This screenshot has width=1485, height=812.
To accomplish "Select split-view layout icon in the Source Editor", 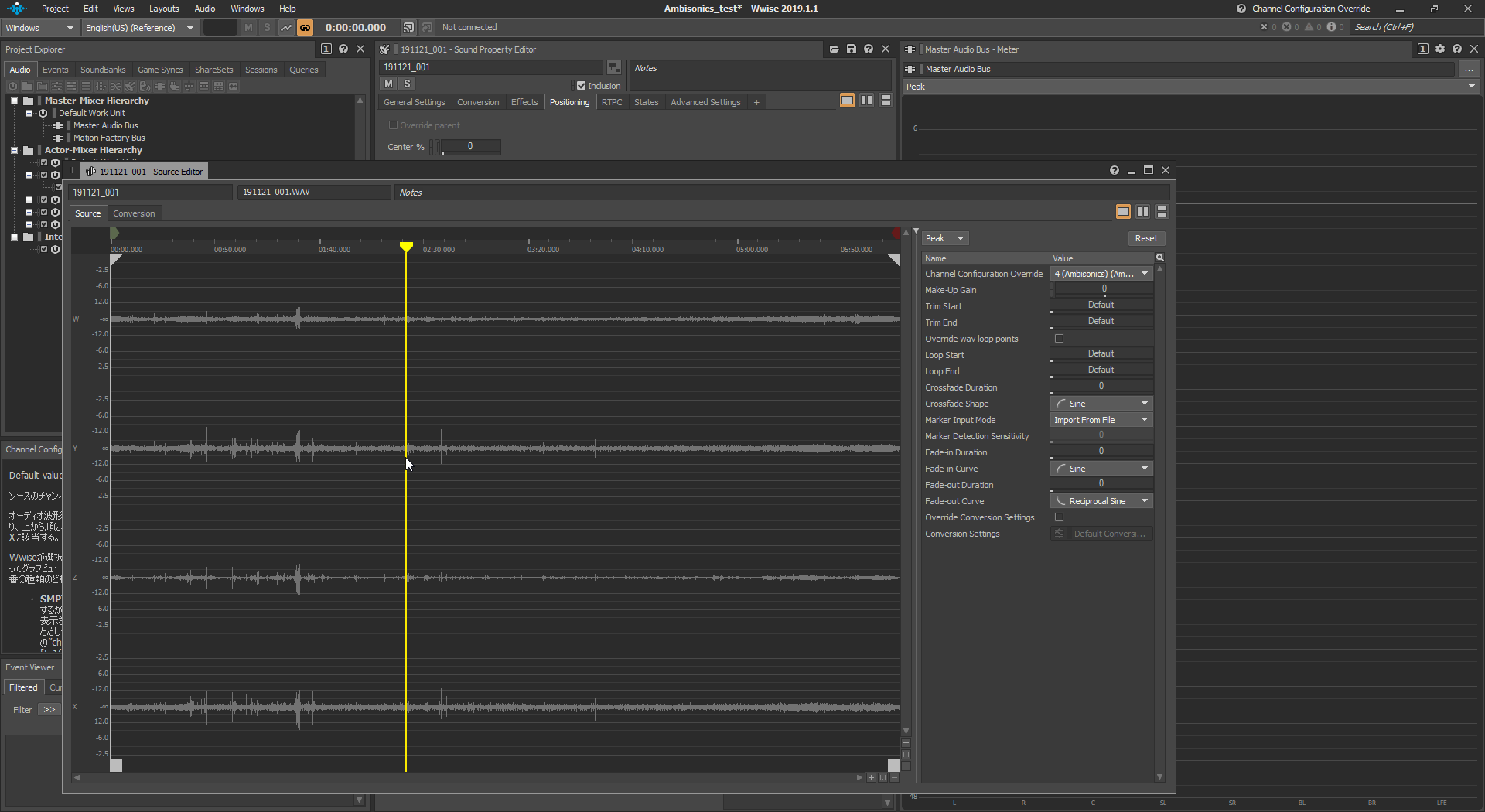I will [x=1142, y=212].
